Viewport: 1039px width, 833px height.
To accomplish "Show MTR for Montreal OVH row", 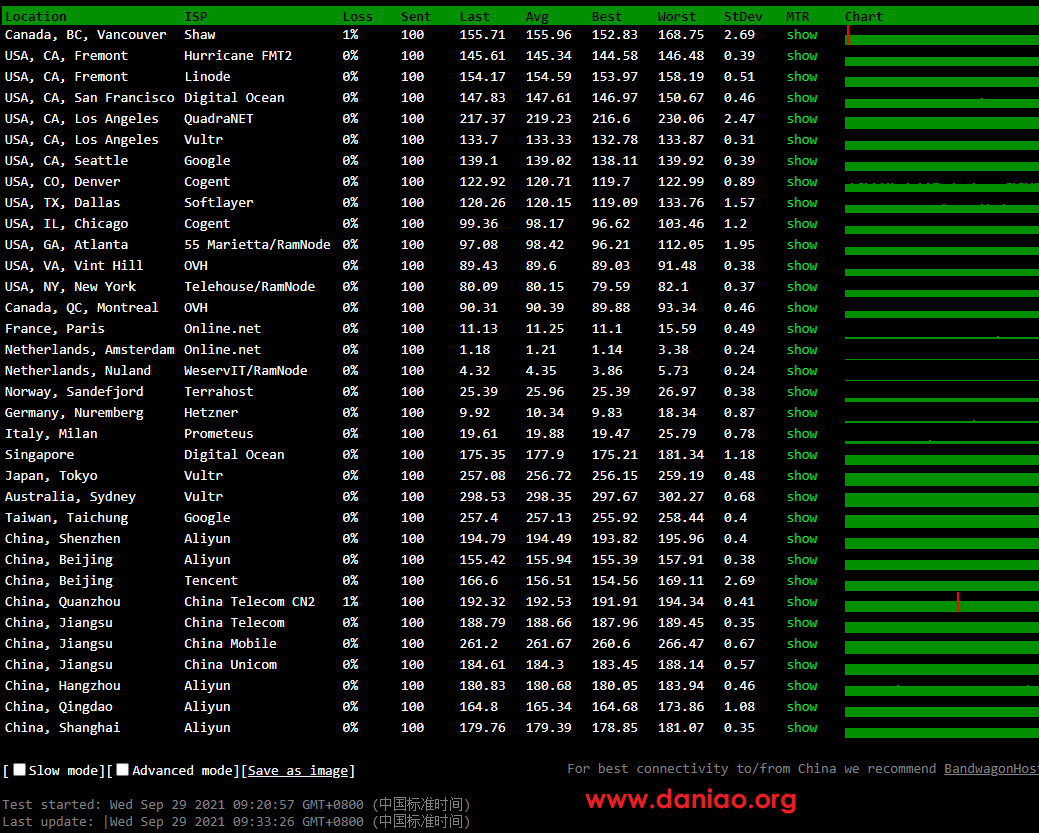I will (x=802, y=308).
